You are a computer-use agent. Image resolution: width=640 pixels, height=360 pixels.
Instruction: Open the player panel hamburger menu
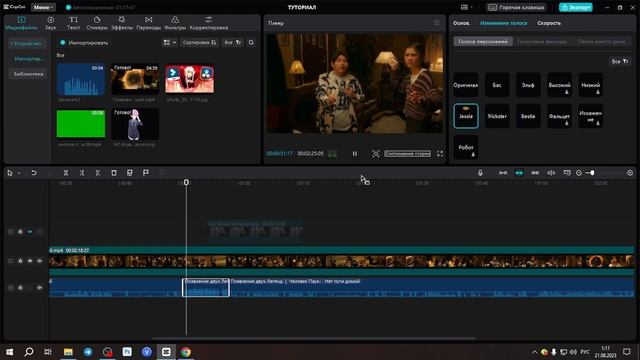tap(437, 23)
